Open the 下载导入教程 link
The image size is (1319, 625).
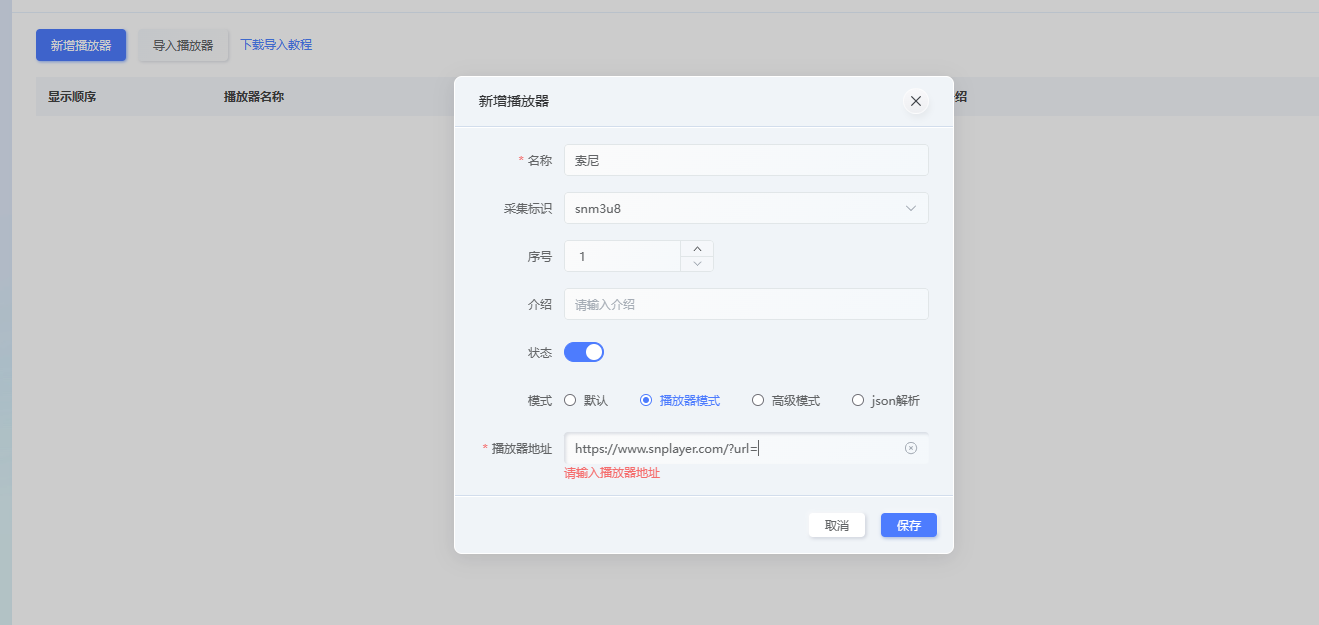(x=276, y=45)
